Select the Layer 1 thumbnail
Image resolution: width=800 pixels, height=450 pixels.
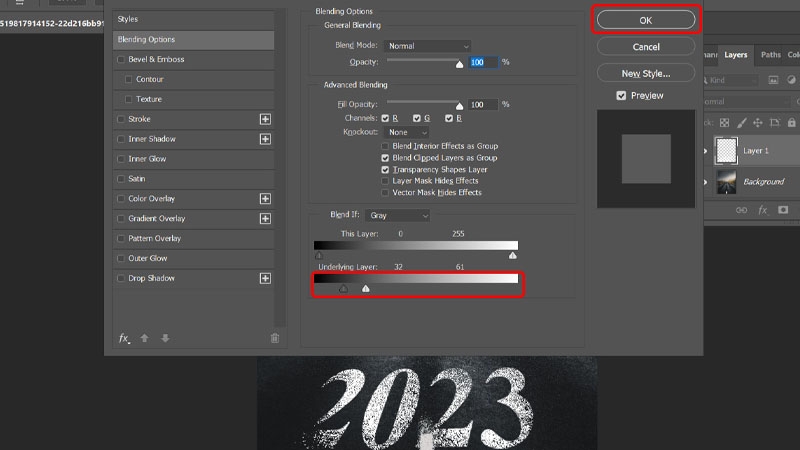(726, 151)
